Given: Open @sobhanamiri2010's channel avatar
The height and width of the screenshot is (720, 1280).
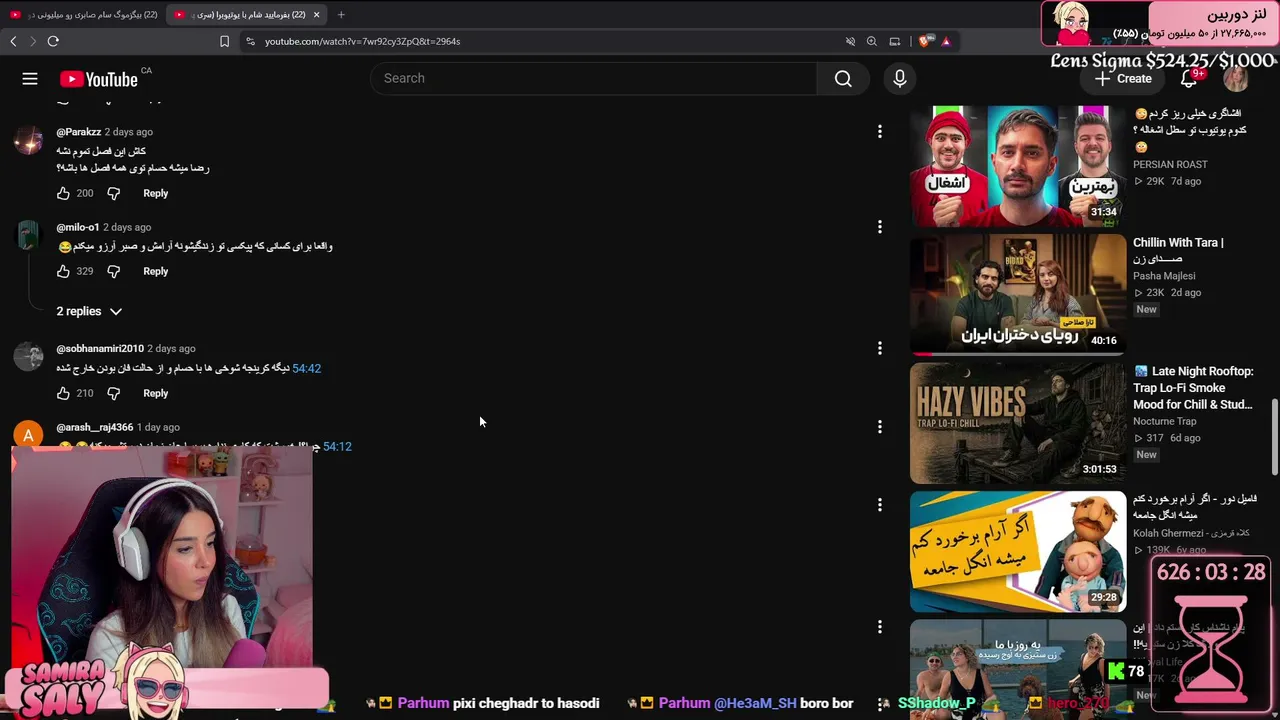Looking at the screenshot, I should [28, 356].
